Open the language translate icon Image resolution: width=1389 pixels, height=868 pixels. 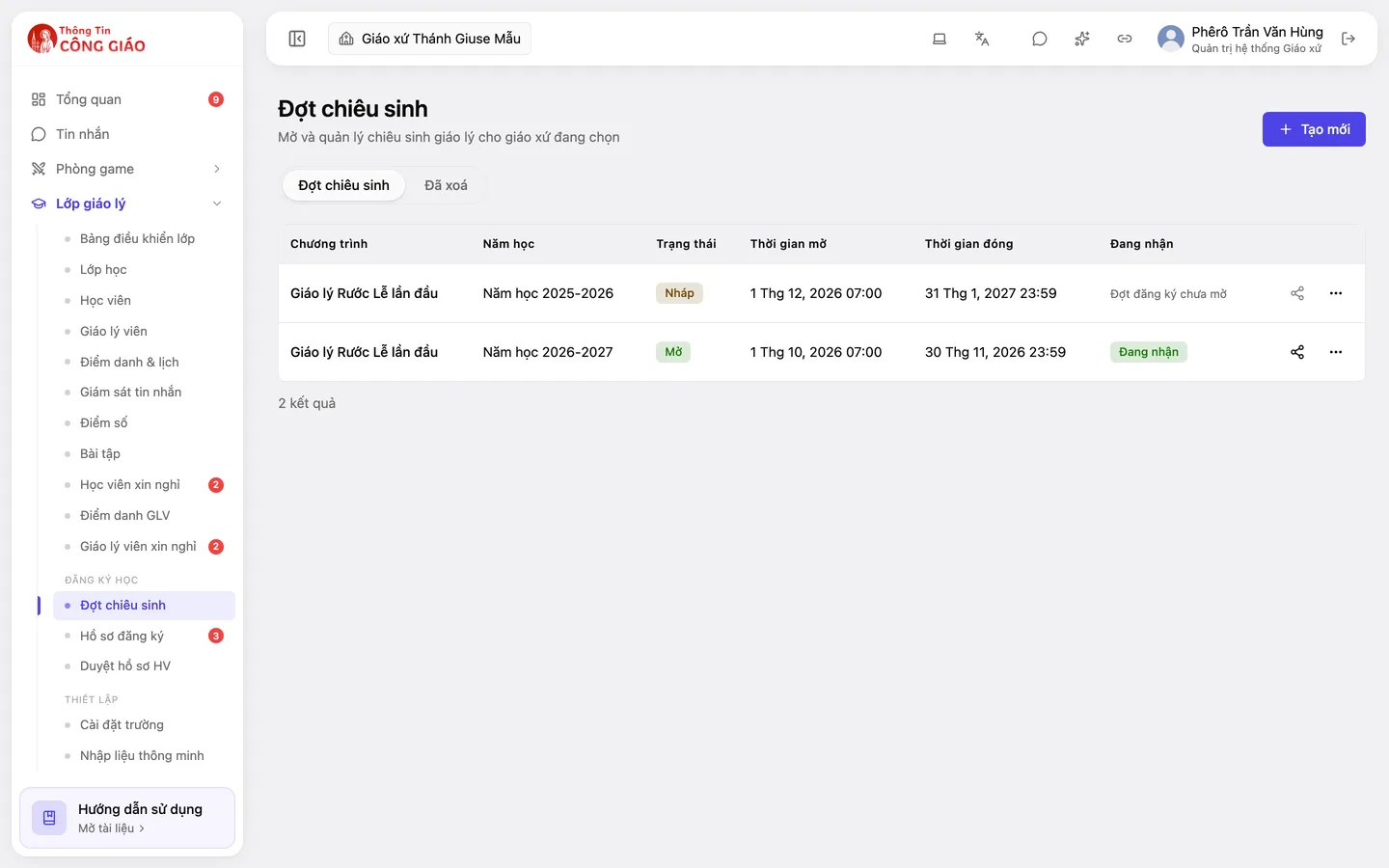point(982,39)
